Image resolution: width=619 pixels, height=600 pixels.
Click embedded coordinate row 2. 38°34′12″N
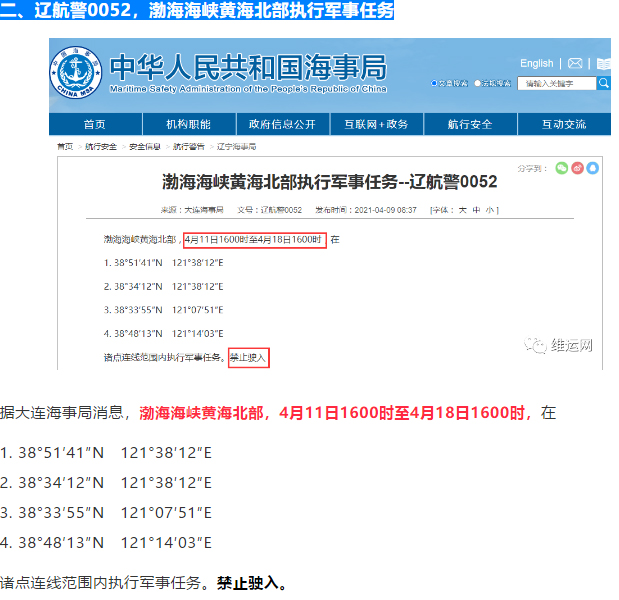coord(163,287)
